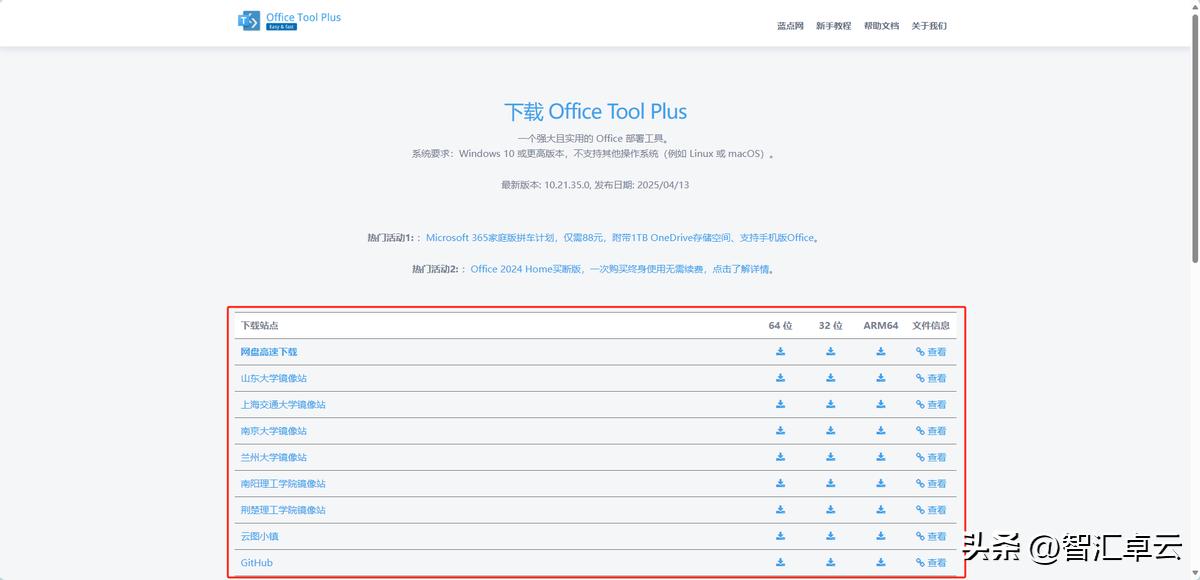
Task: Download 64-bit build from 上海交通大学镜像站
Action: point(781,404)
